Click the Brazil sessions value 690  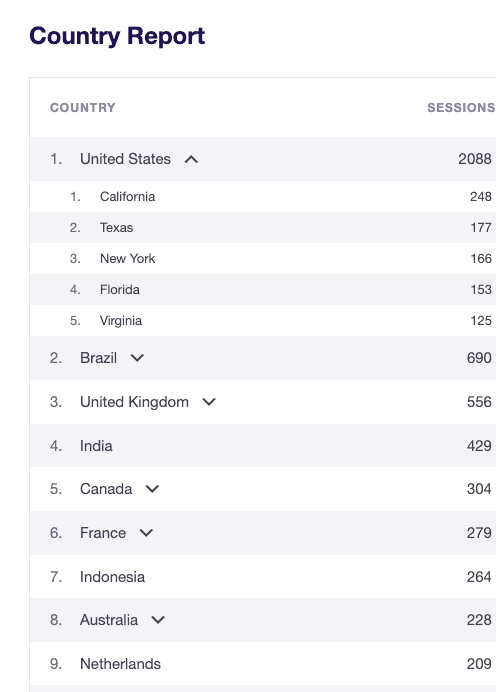pos(479,358)
